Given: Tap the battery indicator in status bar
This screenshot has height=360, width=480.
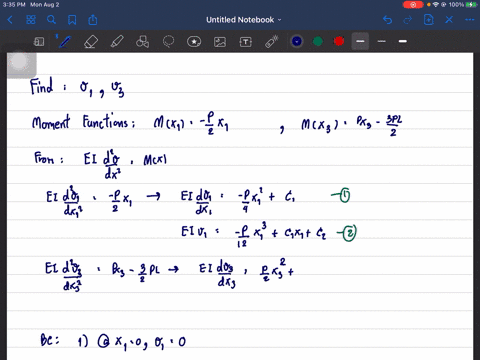Looking at the screenshot, I should coord(472,5).
